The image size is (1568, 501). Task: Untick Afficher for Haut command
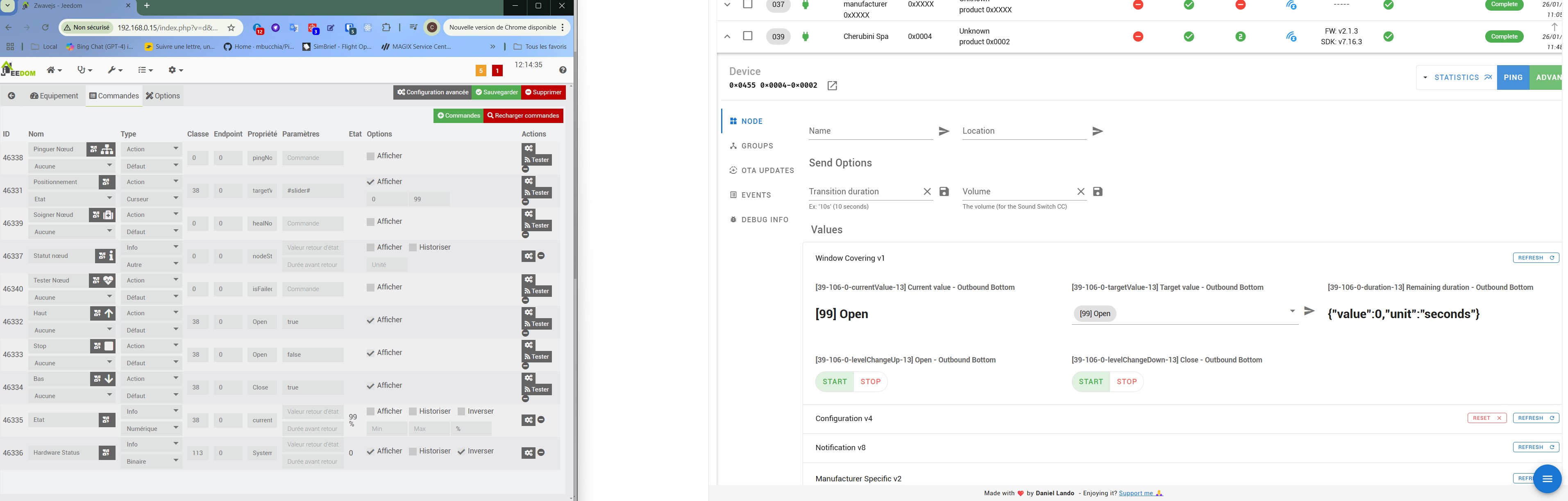[370, 320]
